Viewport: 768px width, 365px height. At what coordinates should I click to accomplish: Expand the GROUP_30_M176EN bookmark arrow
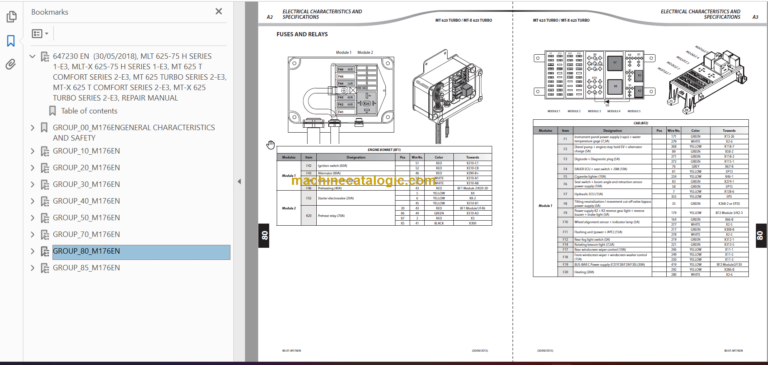click(x=32, y=184)
